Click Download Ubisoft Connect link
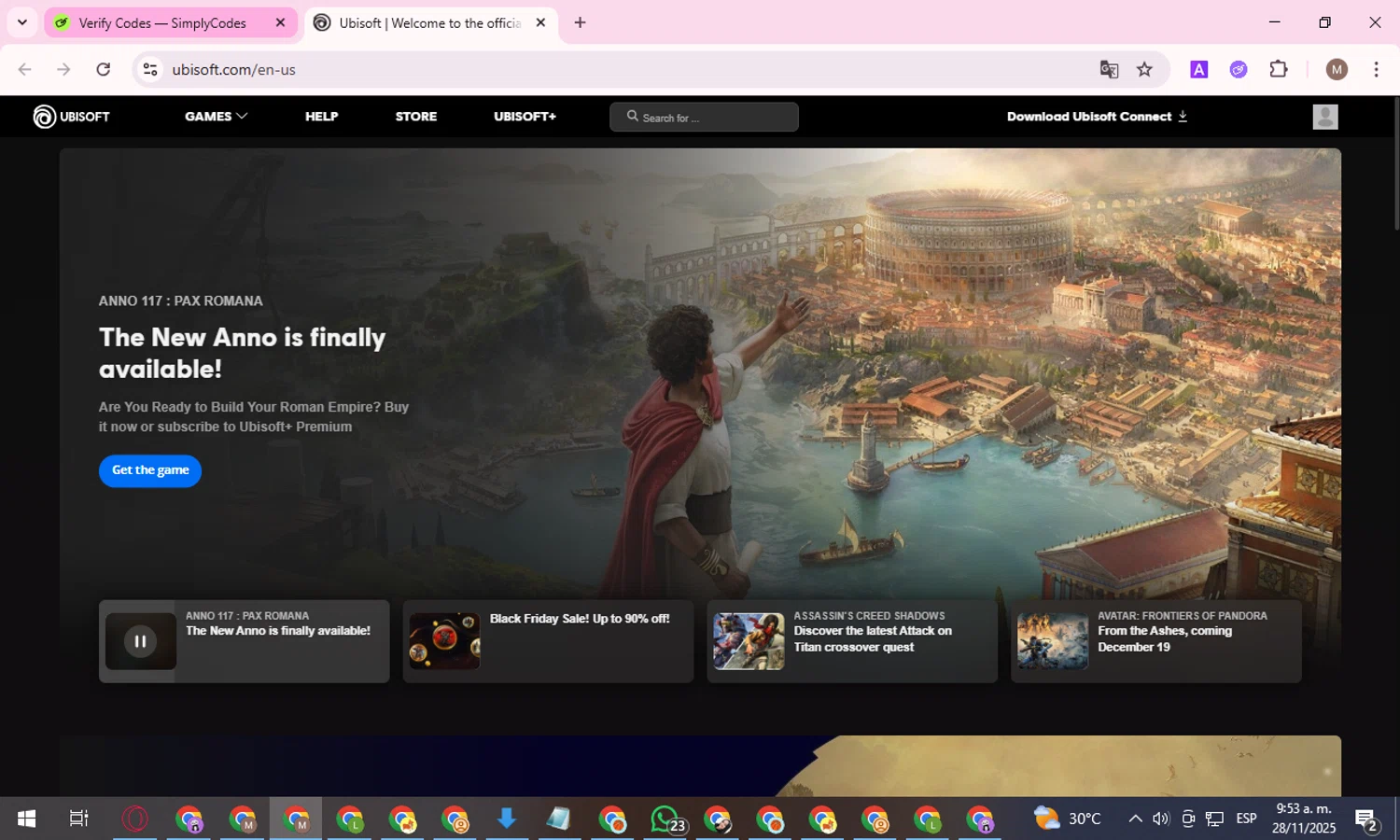This screenshot has width=1400, height=840. tap(1097, 117)
